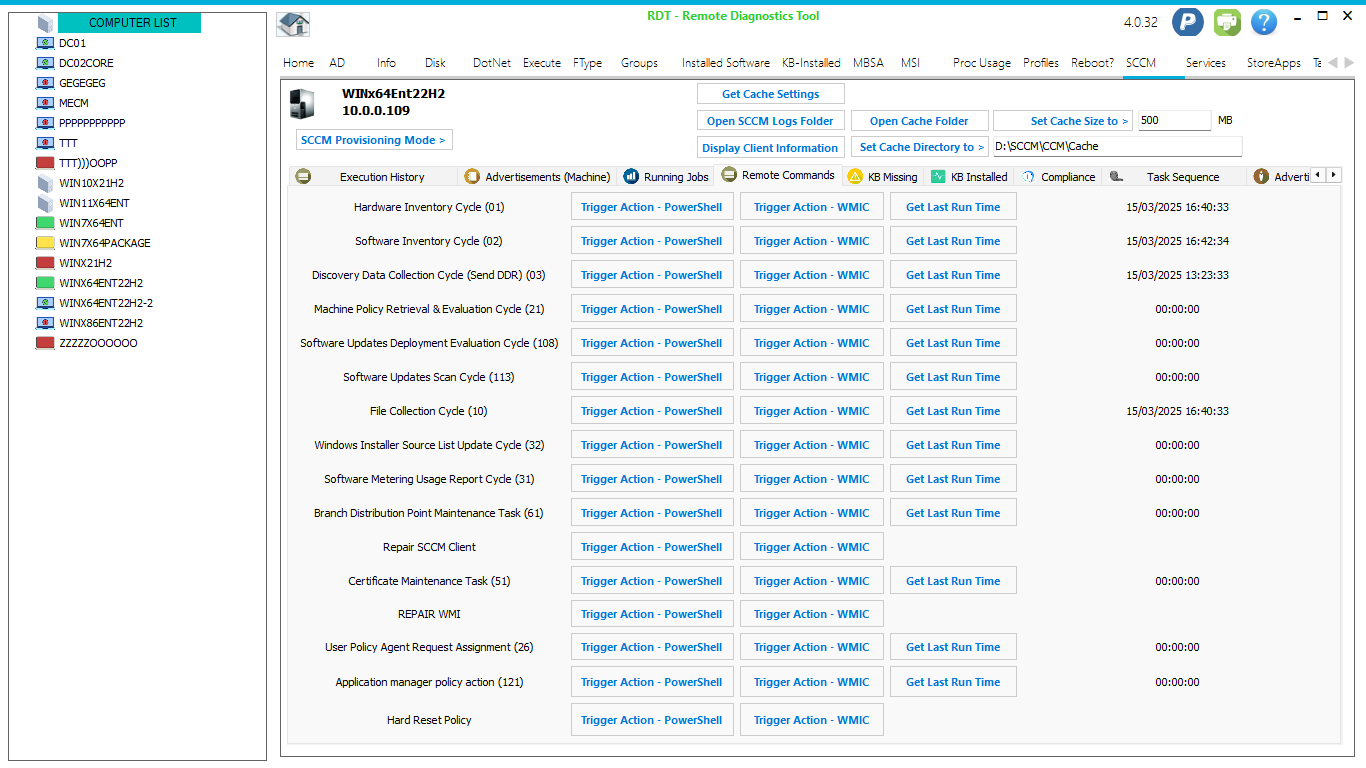Switch to the Installed Software tab

pyautogui.click(x=725, y=62)
